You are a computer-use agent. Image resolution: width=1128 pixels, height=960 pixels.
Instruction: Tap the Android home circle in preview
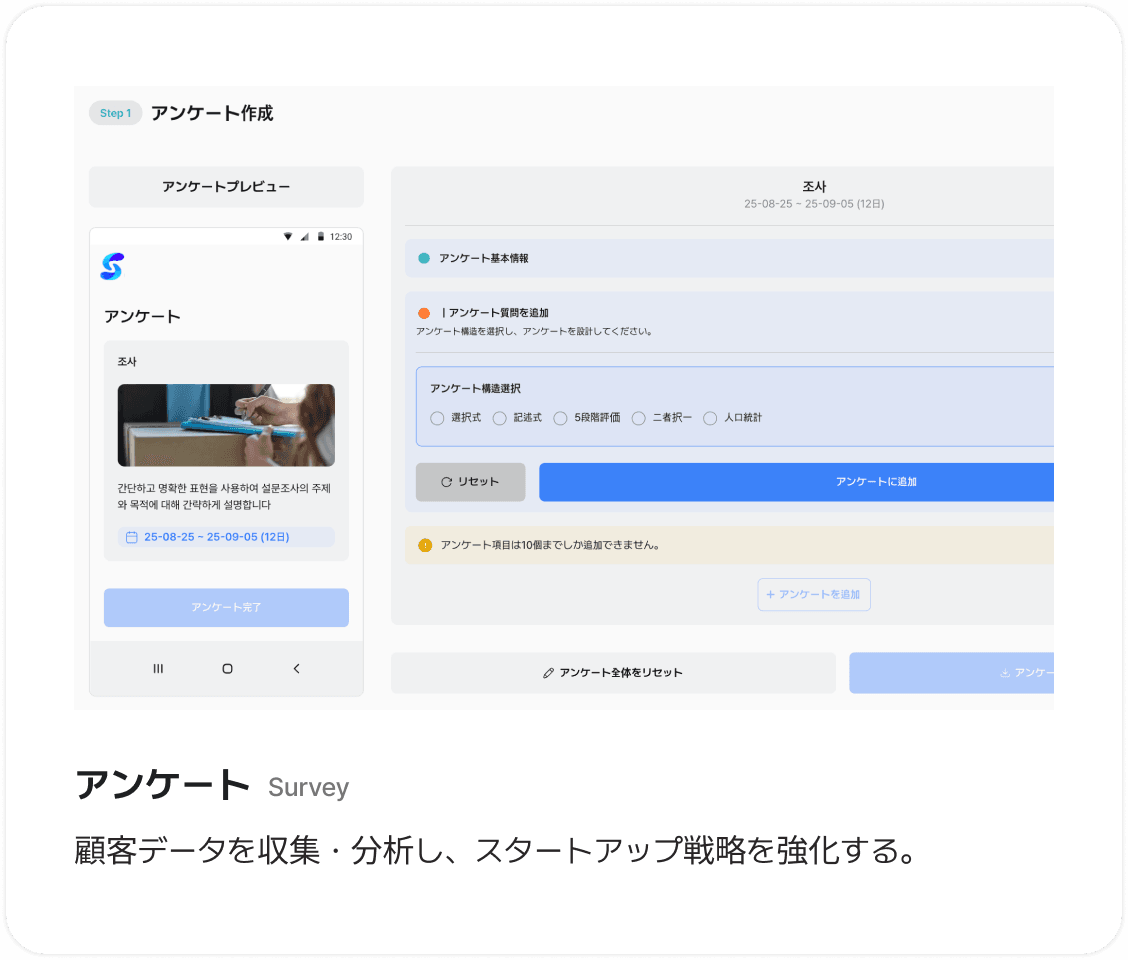226,668
